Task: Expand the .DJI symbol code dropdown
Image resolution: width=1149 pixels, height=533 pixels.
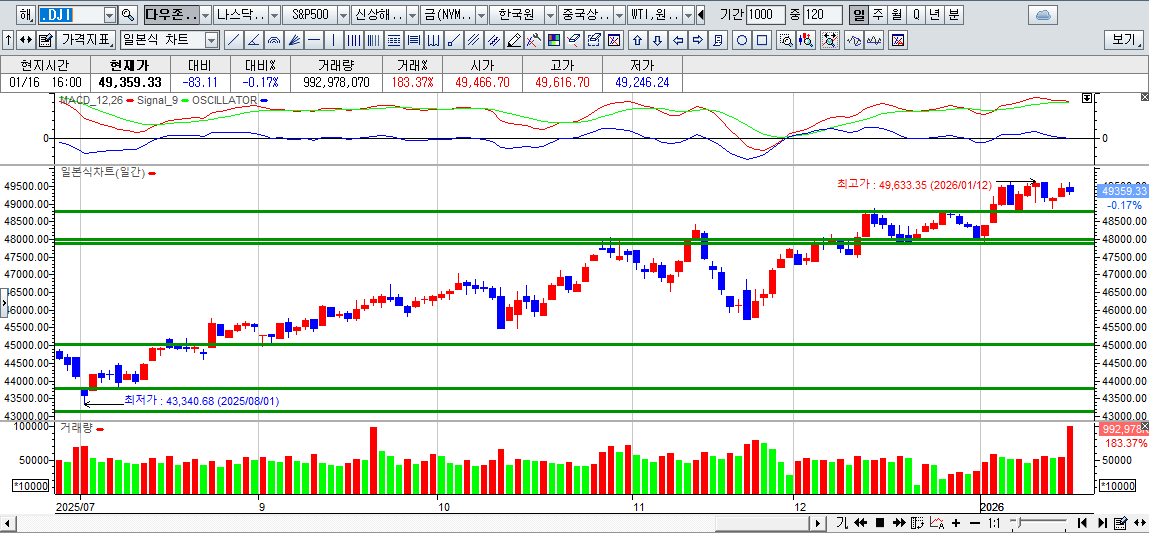Action: coord(108,16)
